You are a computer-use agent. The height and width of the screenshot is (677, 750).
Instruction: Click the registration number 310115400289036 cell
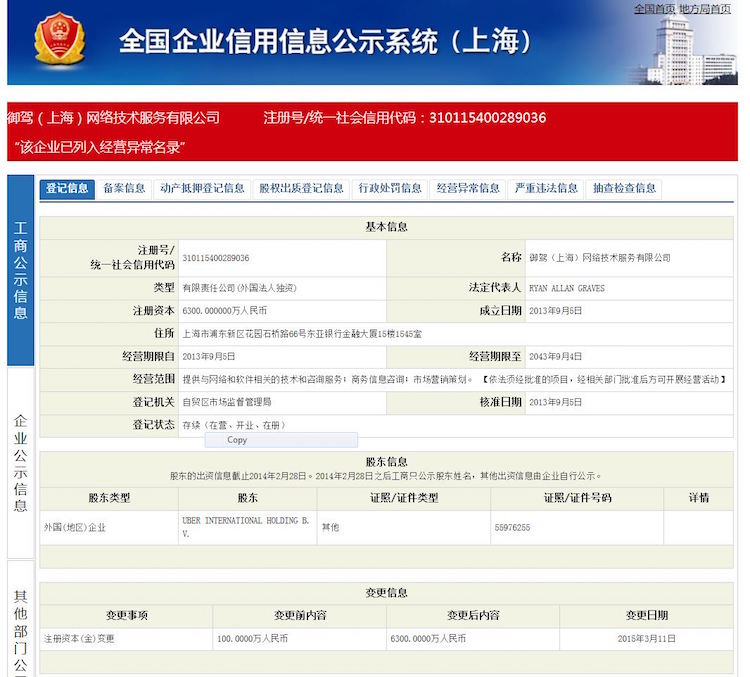282,258
